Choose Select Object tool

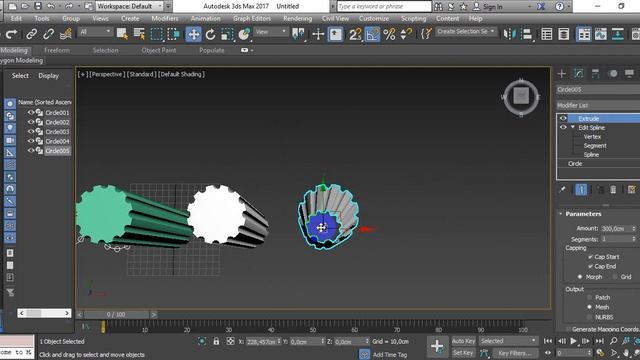pyautogui.click(x=122, y=34)
